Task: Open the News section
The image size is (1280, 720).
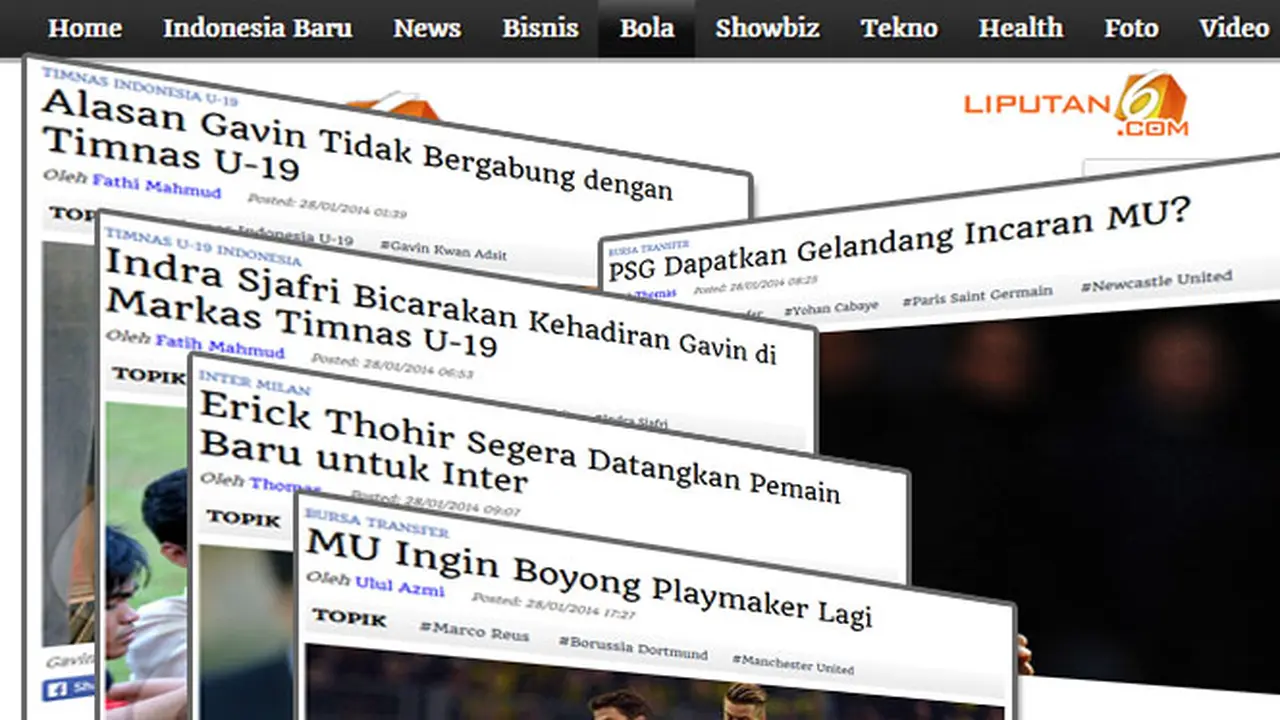Action: (427, 28)
